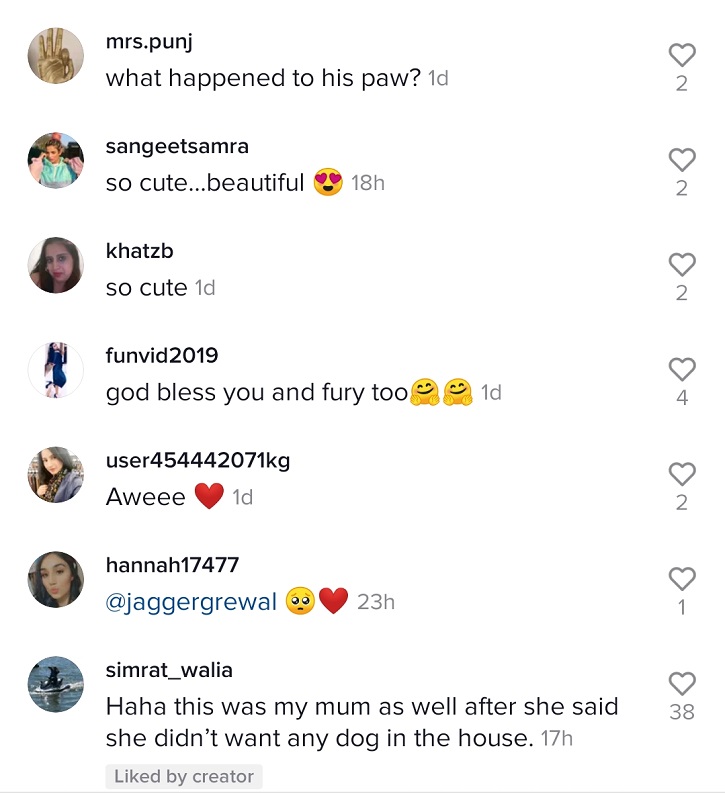Tap heart next to hannah17477's comment
The width and height of the screenshot is (725, 812).
pos(682,578)
